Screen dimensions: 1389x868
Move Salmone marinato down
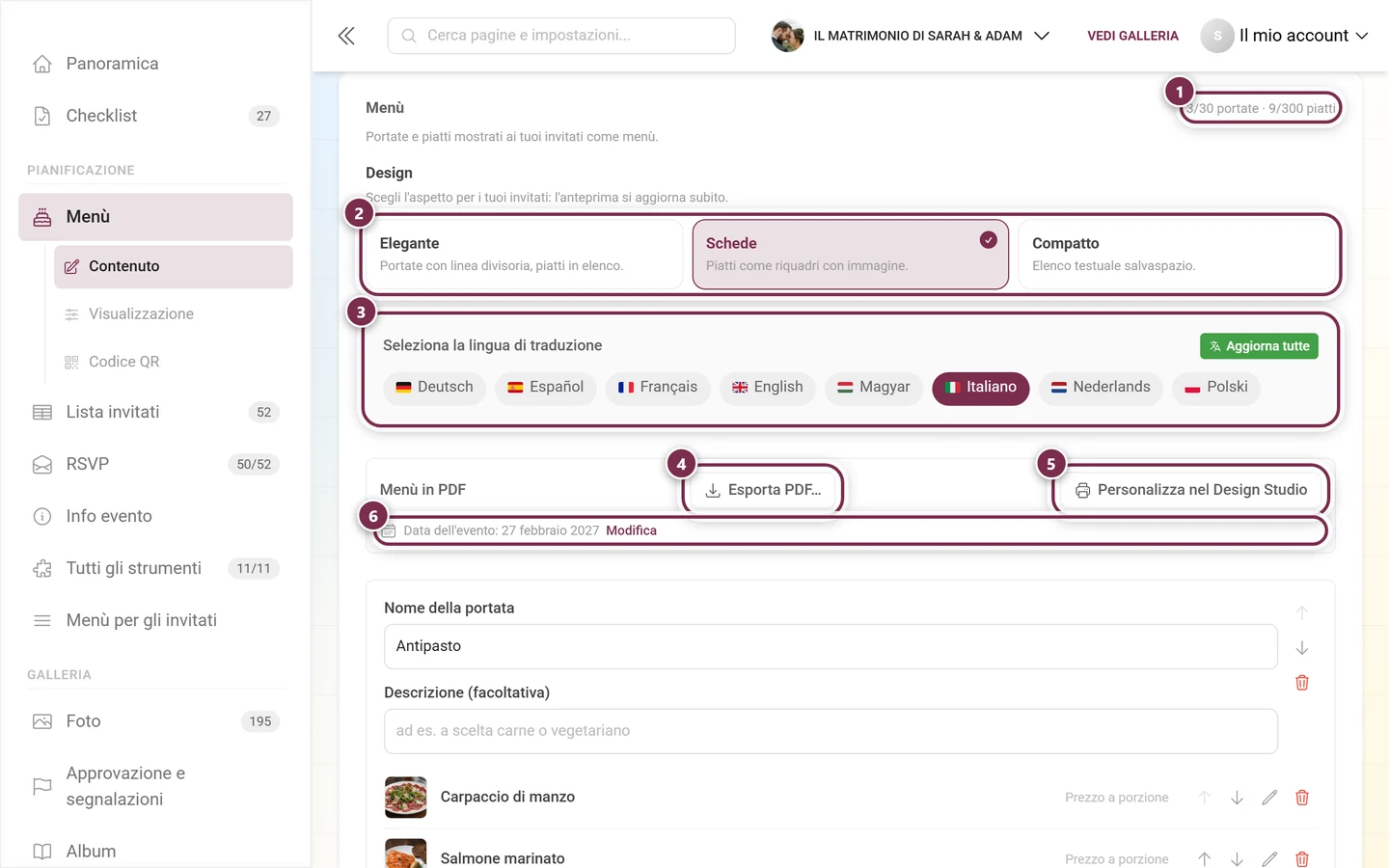point(1237,858)
